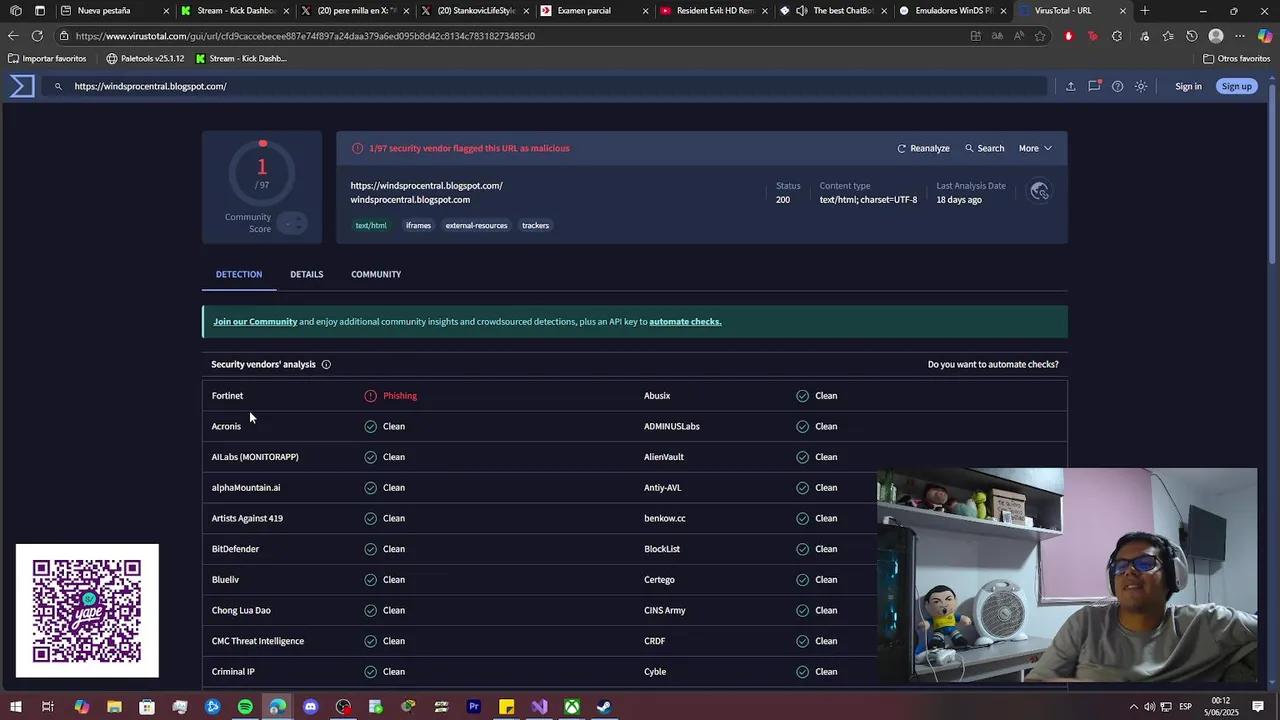Open the Otros favoritos folder
Image resolution: width=1280 pixels, height=720 pixels.
point(1237,59)
